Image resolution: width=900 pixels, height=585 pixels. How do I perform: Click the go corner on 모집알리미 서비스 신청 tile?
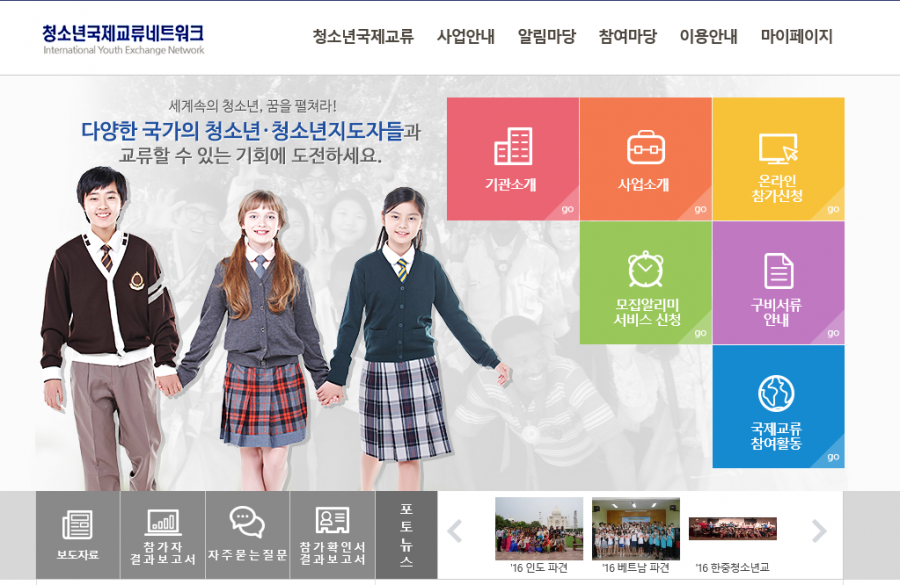point(700,333)
